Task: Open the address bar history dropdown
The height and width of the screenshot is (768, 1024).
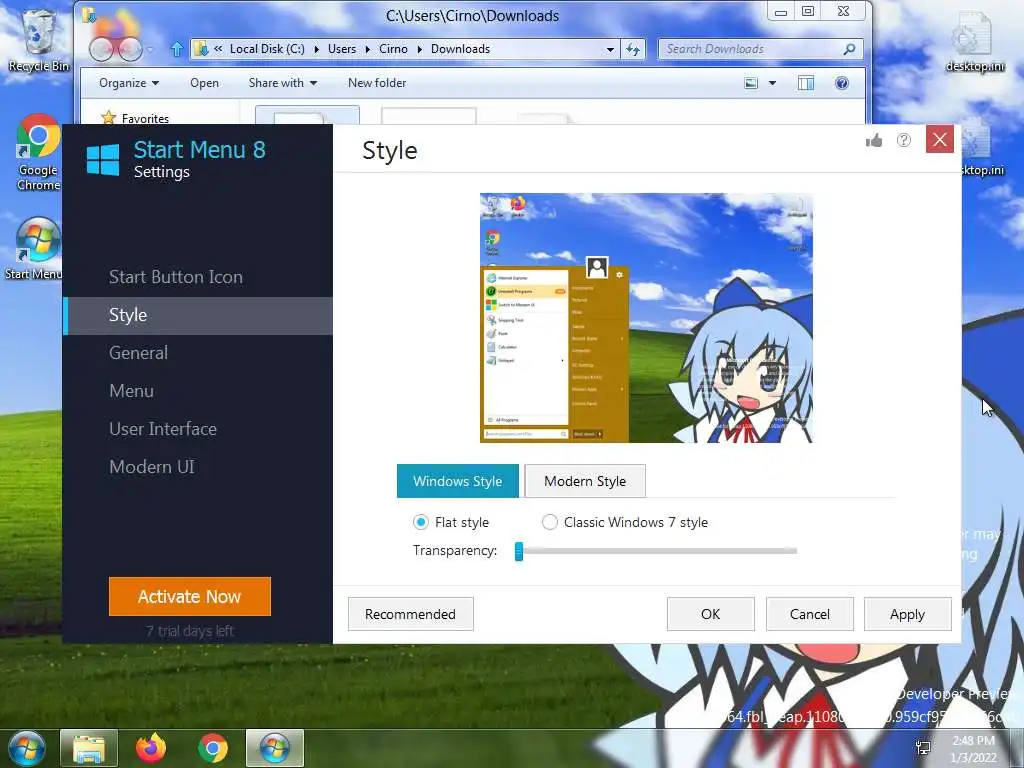Action: (611, 49)
